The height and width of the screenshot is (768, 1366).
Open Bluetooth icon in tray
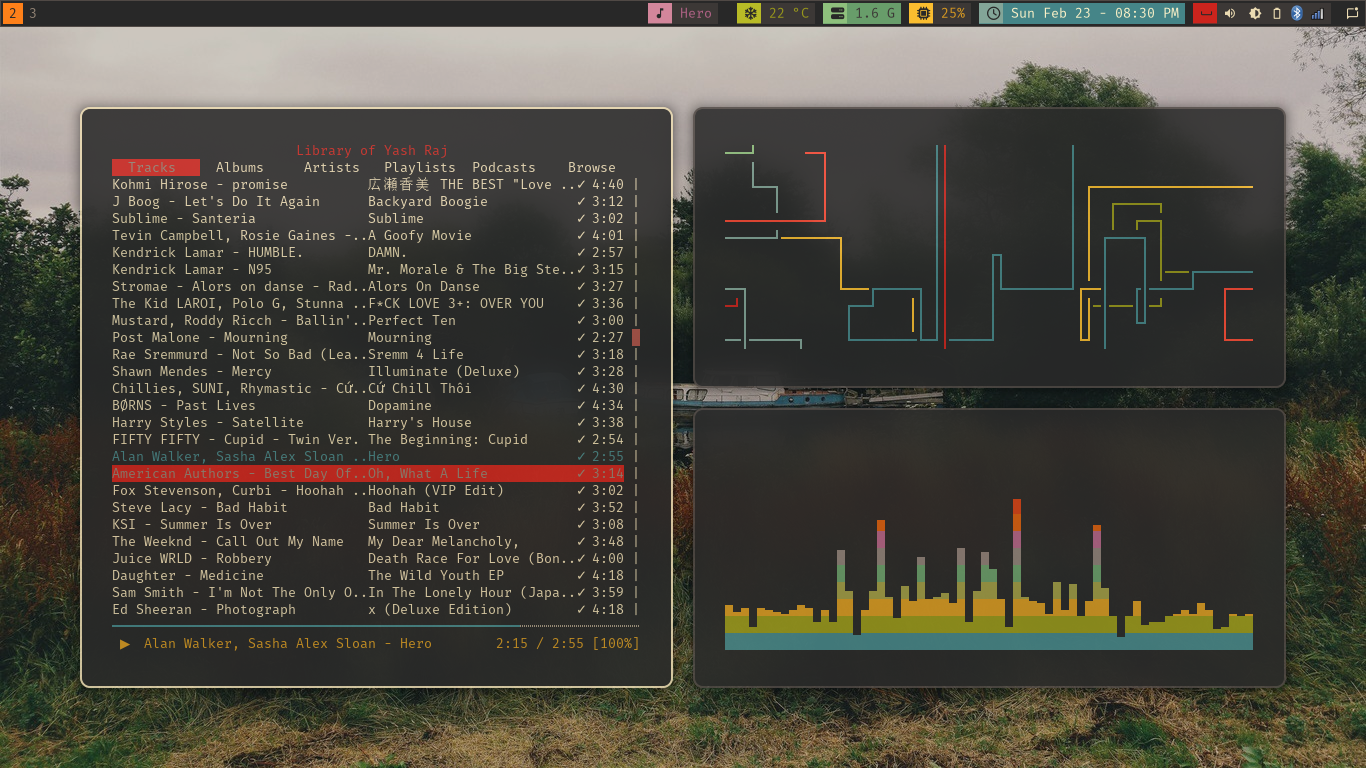click(1296, 13)
